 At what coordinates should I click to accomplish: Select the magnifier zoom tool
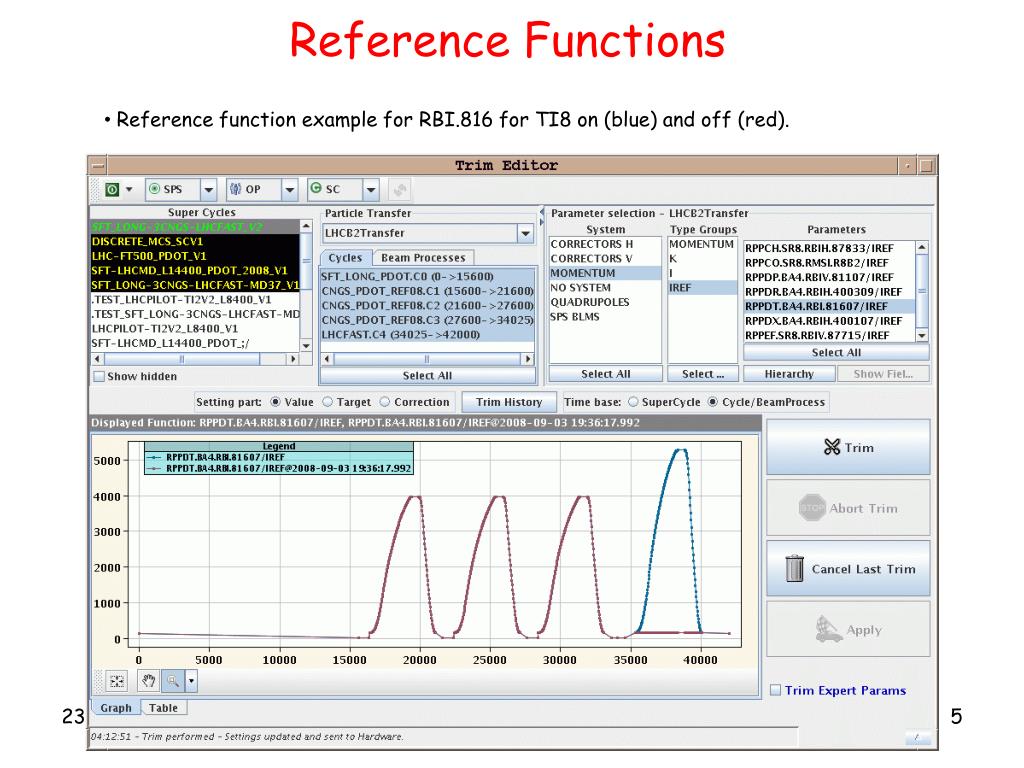click(173, 681)
